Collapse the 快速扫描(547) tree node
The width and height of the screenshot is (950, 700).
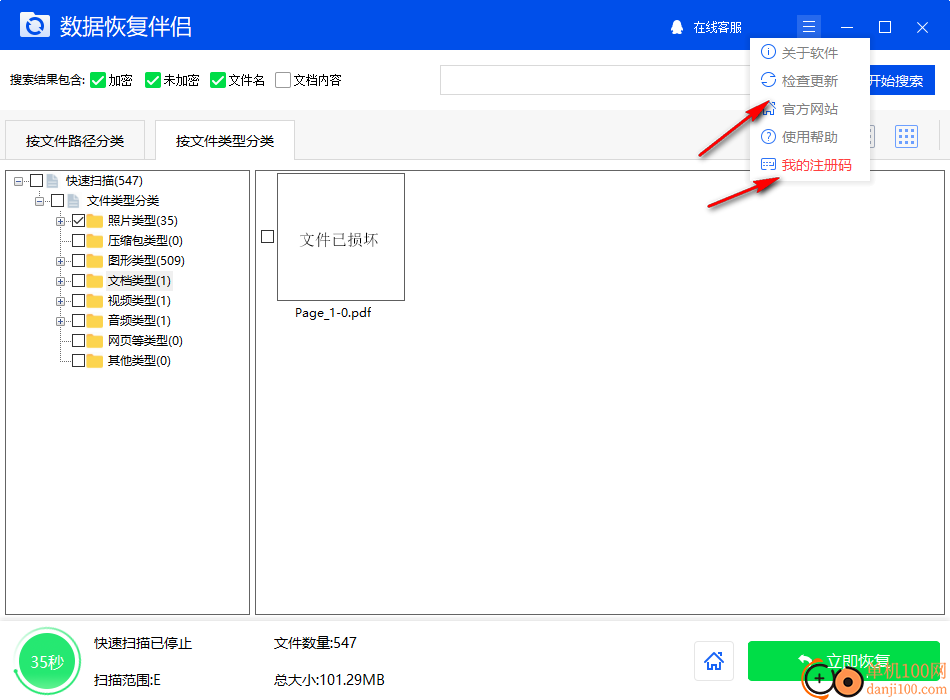coord(19,181)
